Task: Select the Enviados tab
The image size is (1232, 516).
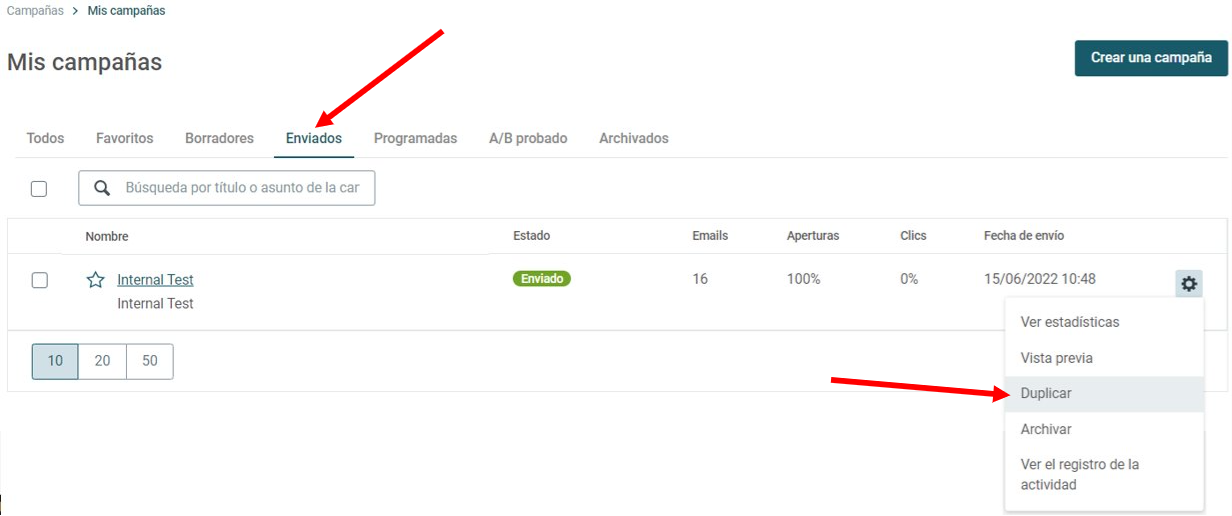Action: (x=314, y=138)
